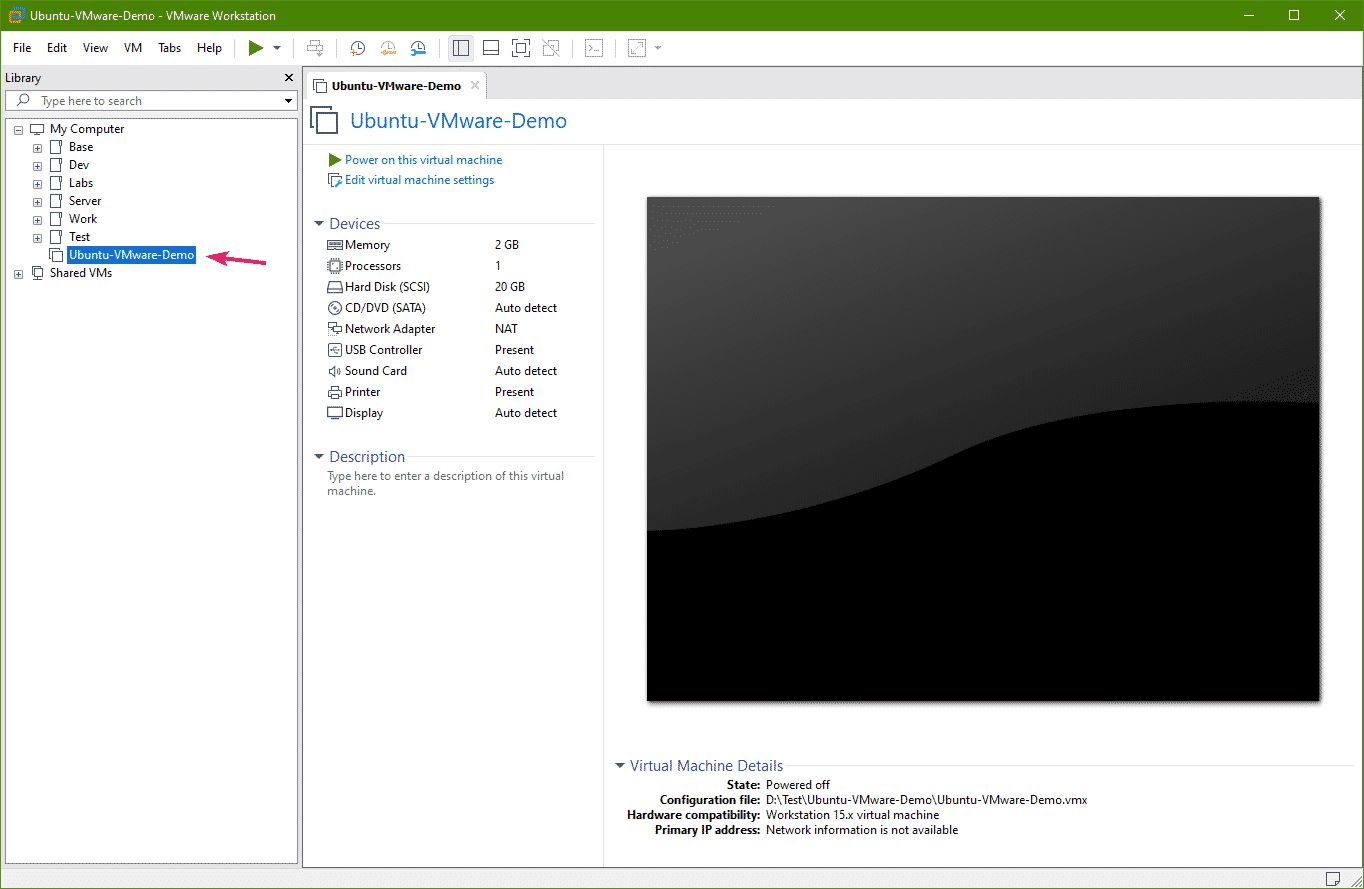This screenshot has height=889, width=1364.
Task: Click the description text entry area
Action: [446, 484]
